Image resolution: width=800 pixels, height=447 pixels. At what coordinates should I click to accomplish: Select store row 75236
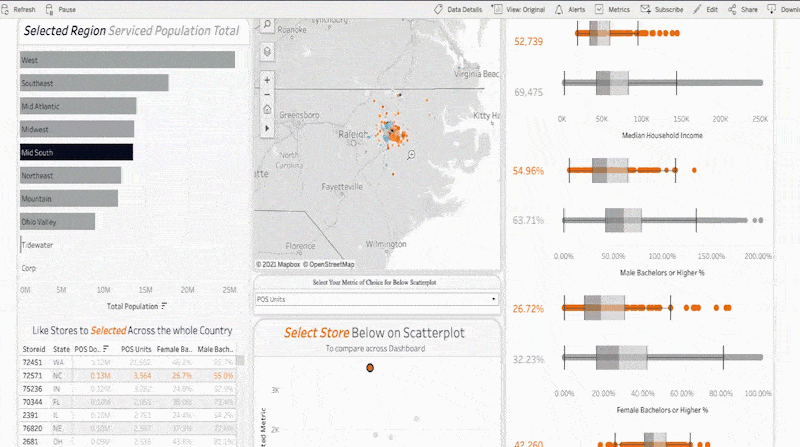click(x=129, y=389)
